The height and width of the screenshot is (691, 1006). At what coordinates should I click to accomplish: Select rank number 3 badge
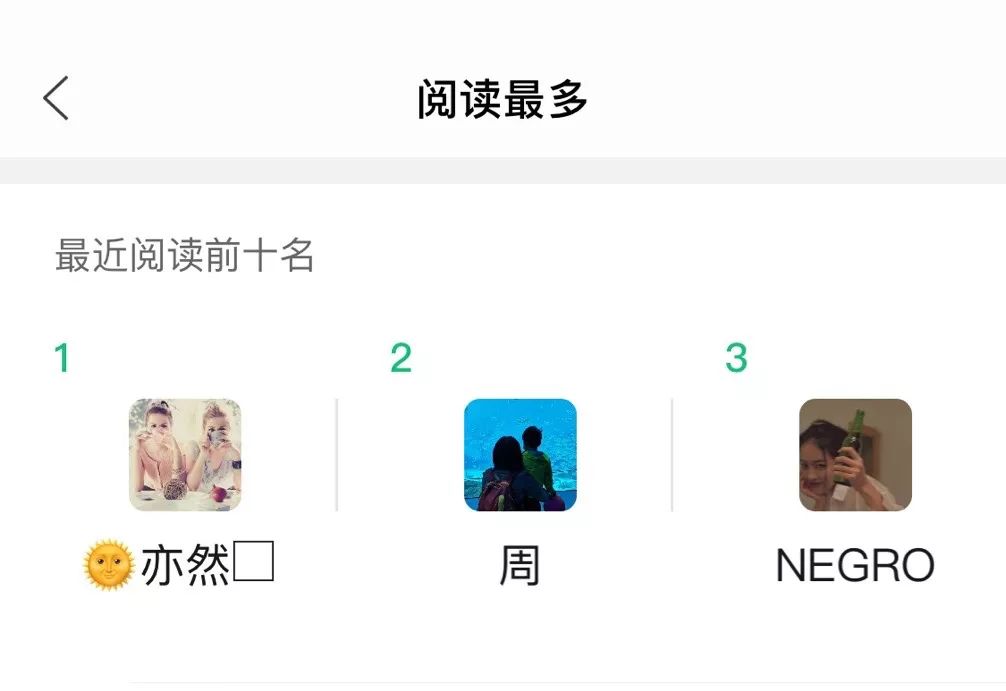[x=737, y=358]
